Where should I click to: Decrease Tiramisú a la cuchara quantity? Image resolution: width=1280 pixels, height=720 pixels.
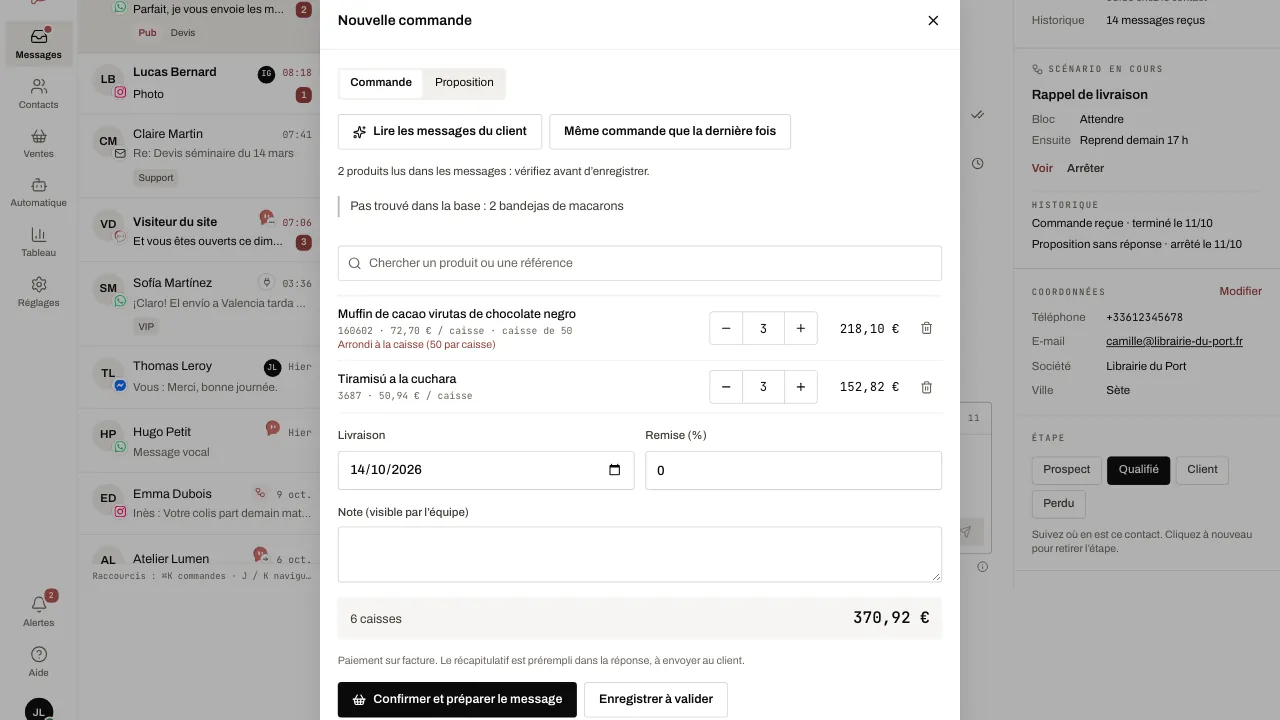point(726,387)
